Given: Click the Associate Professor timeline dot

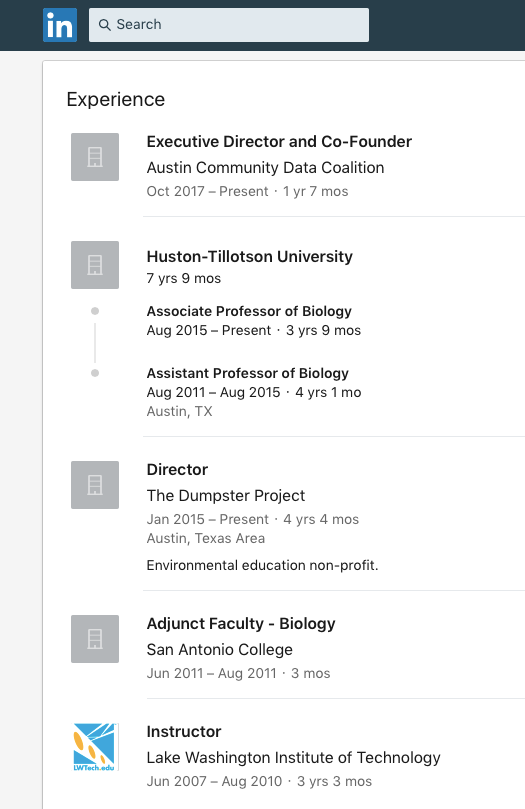Looking at the screenshot, I should click(x=95, y=311).
